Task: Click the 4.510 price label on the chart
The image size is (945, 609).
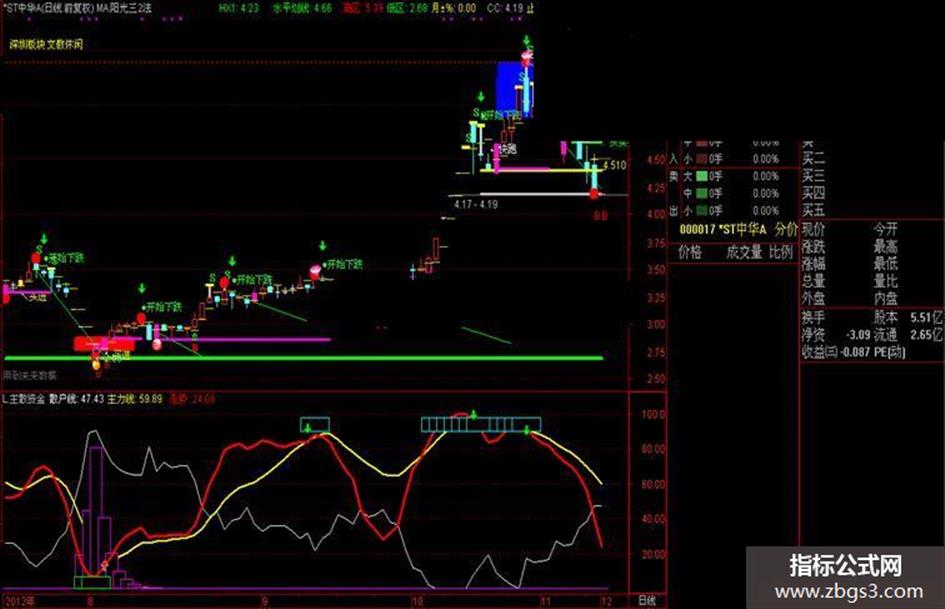Action: click(614, 165)
